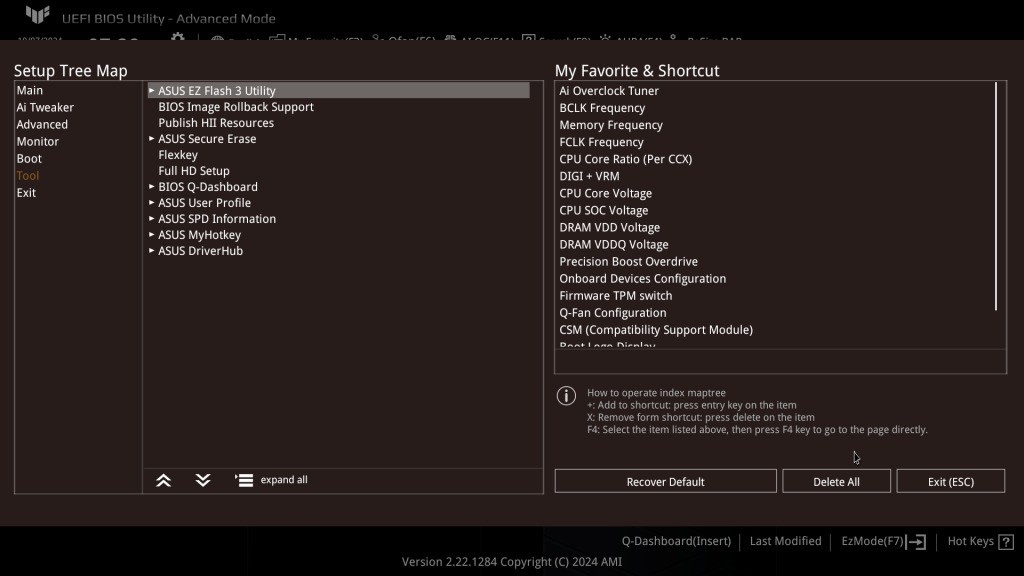The width and height of the screenshot is (1024, 576).
Task: Click the Delete All button
Action: 836,481
